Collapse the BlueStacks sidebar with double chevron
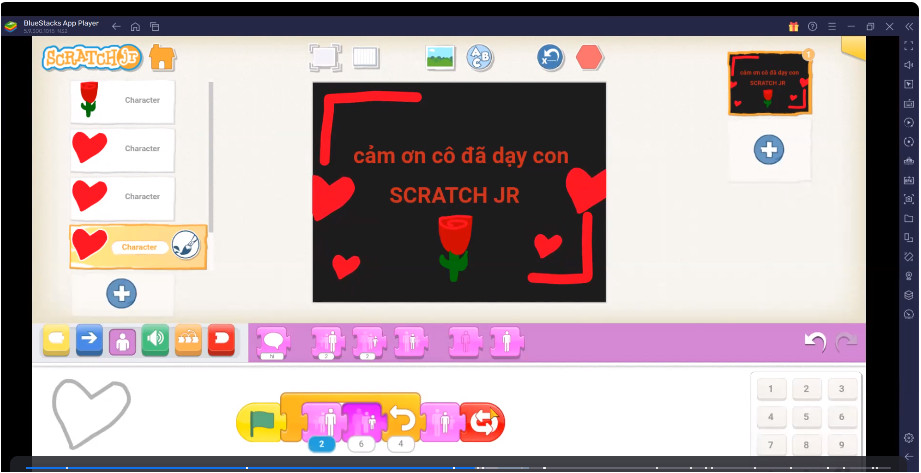Image resolution: width=921 pixels, height=473 pixels. tap(909, 26)
